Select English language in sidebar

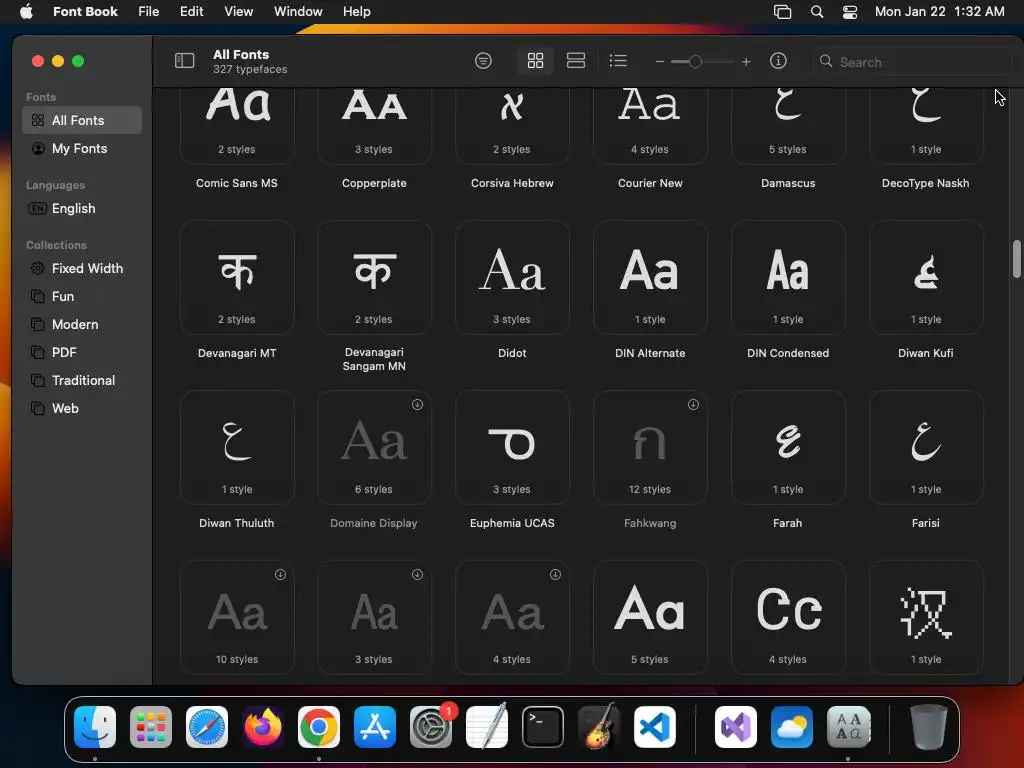point(82,208)
